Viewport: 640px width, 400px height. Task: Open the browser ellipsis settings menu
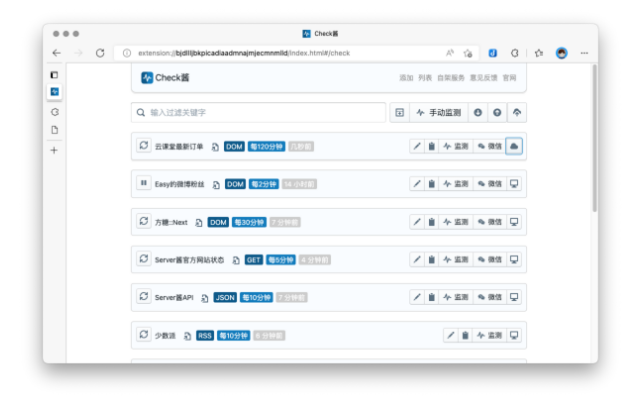(x=584, y=53)
